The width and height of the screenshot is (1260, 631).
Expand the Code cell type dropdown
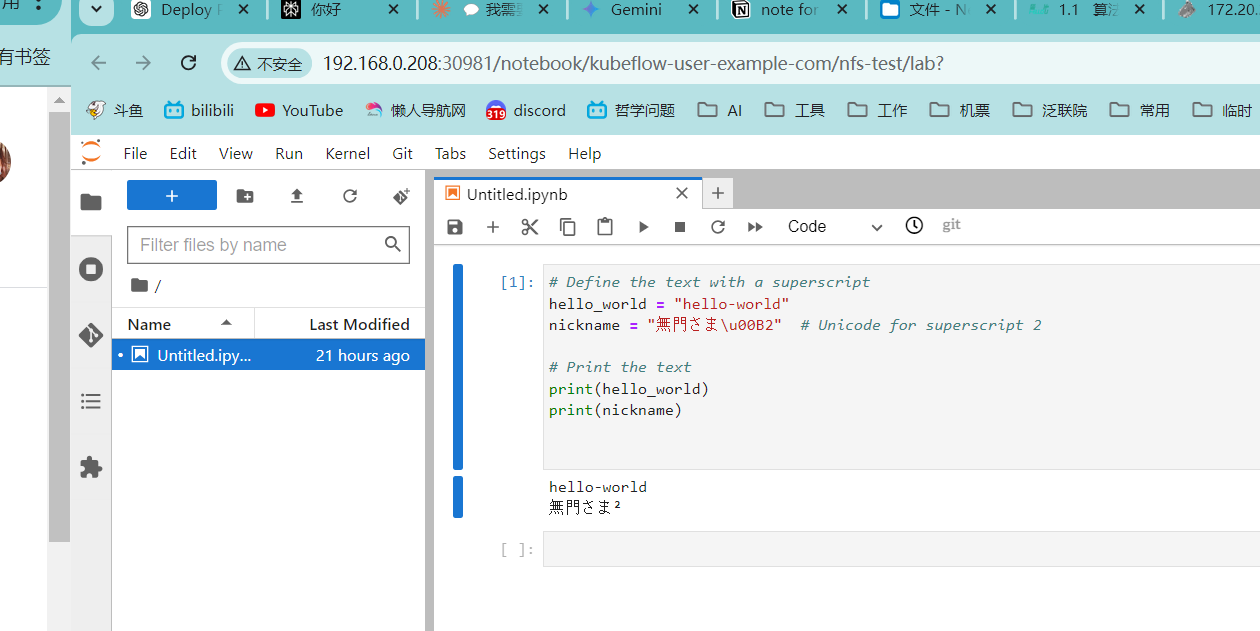click(835, 227)
